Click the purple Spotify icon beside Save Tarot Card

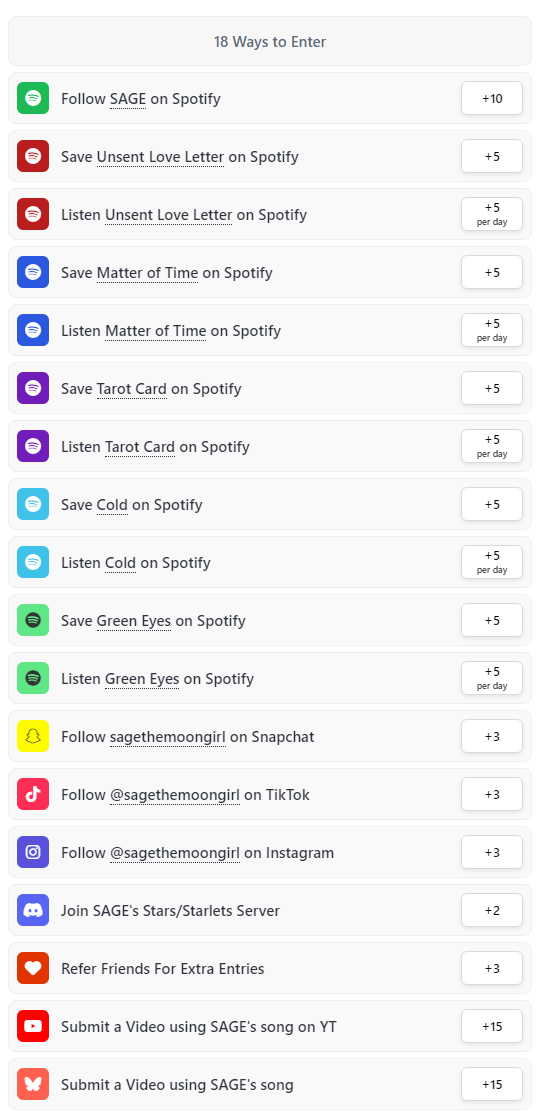(33, 388)
